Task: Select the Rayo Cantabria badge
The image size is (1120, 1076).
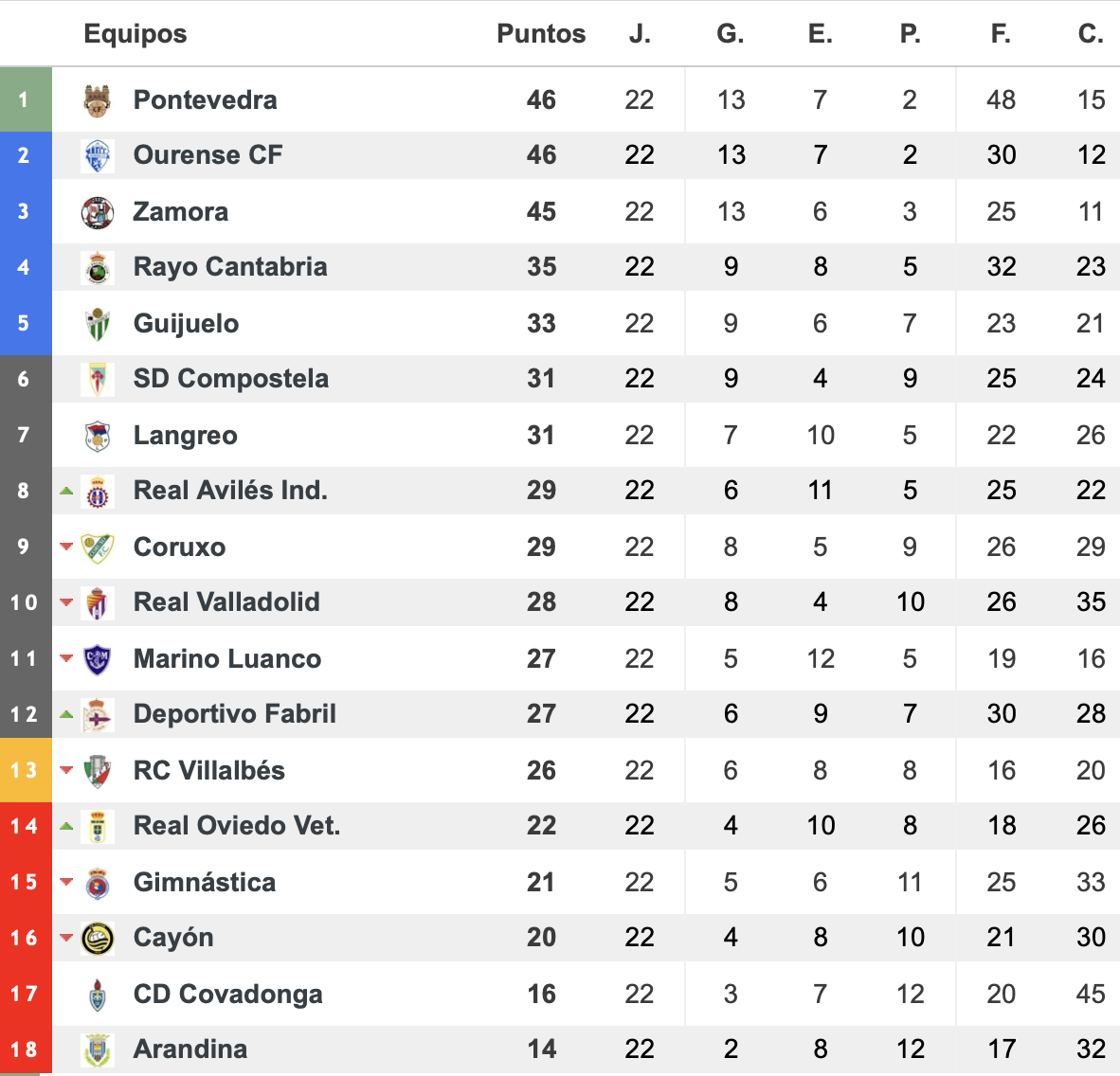Action: [98, 268]
